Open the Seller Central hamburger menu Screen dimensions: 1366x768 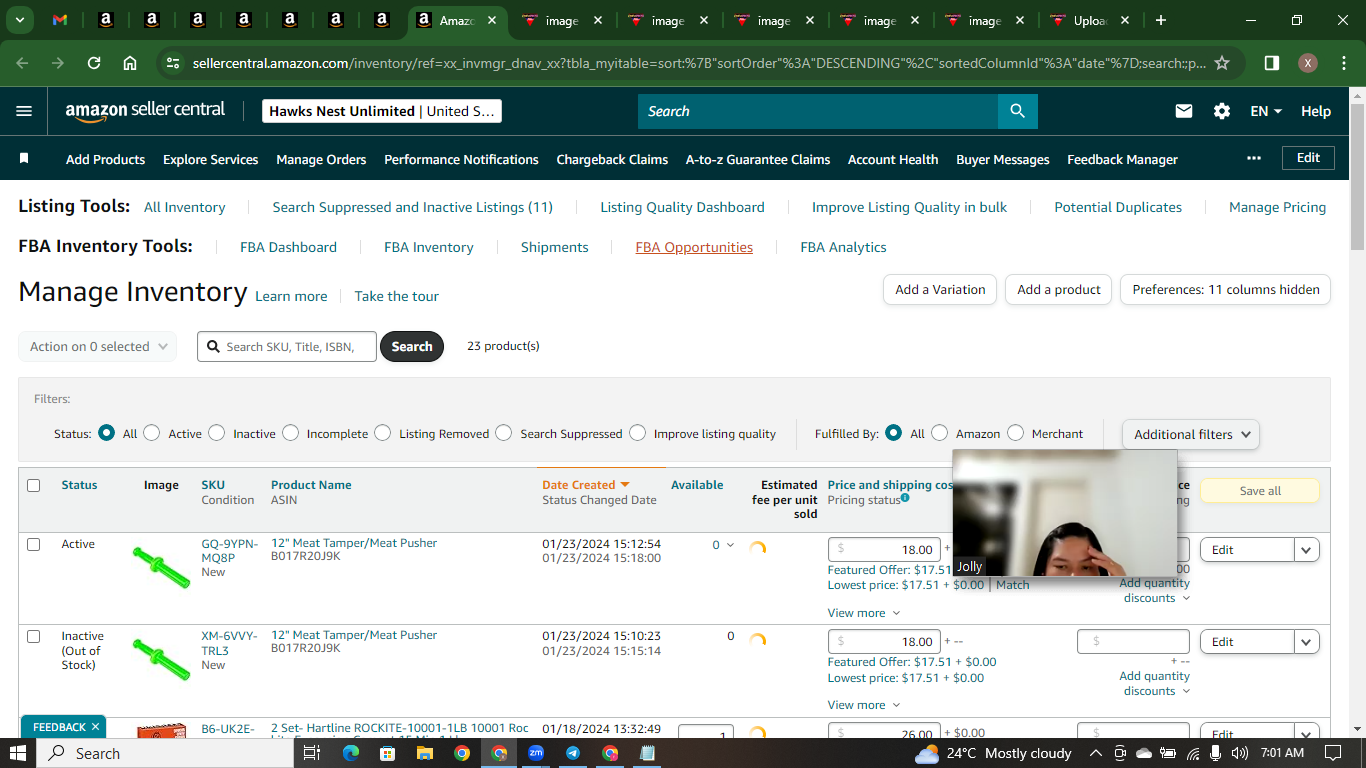pos(24,111)
